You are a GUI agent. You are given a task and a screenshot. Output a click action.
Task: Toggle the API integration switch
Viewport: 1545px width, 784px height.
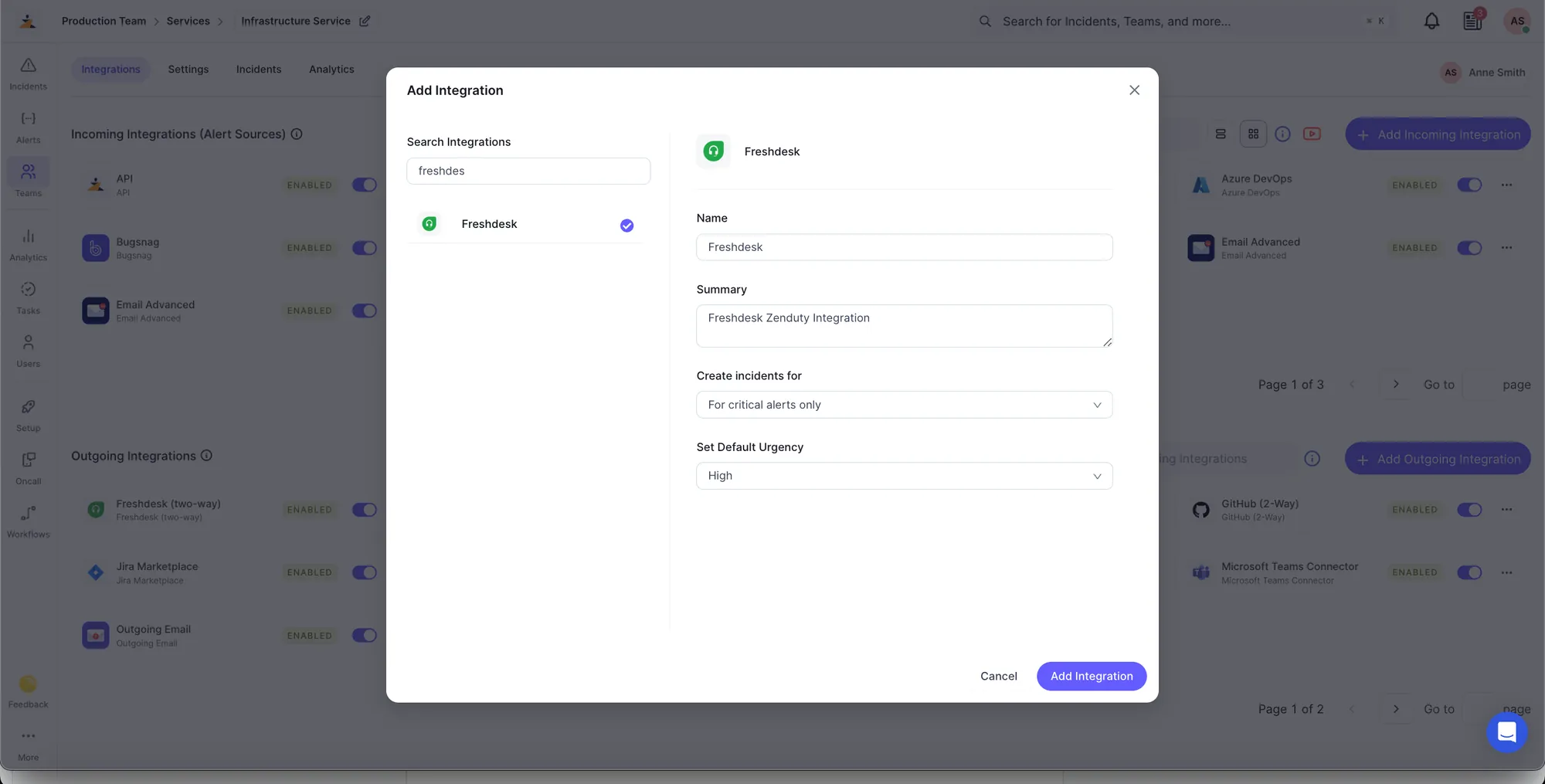click(365, 185)
